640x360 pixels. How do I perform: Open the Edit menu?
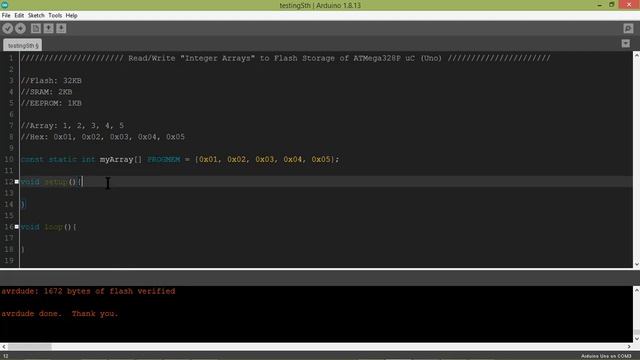[19, 16]
